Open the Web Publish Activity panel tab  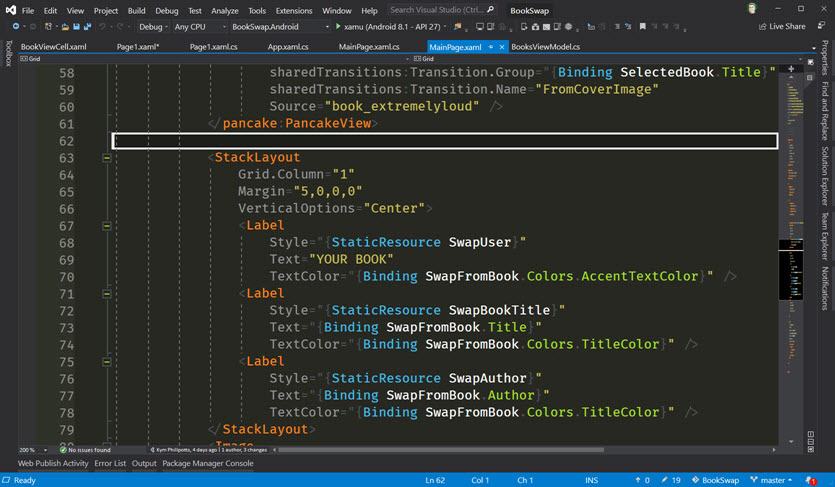pos(53,464)
